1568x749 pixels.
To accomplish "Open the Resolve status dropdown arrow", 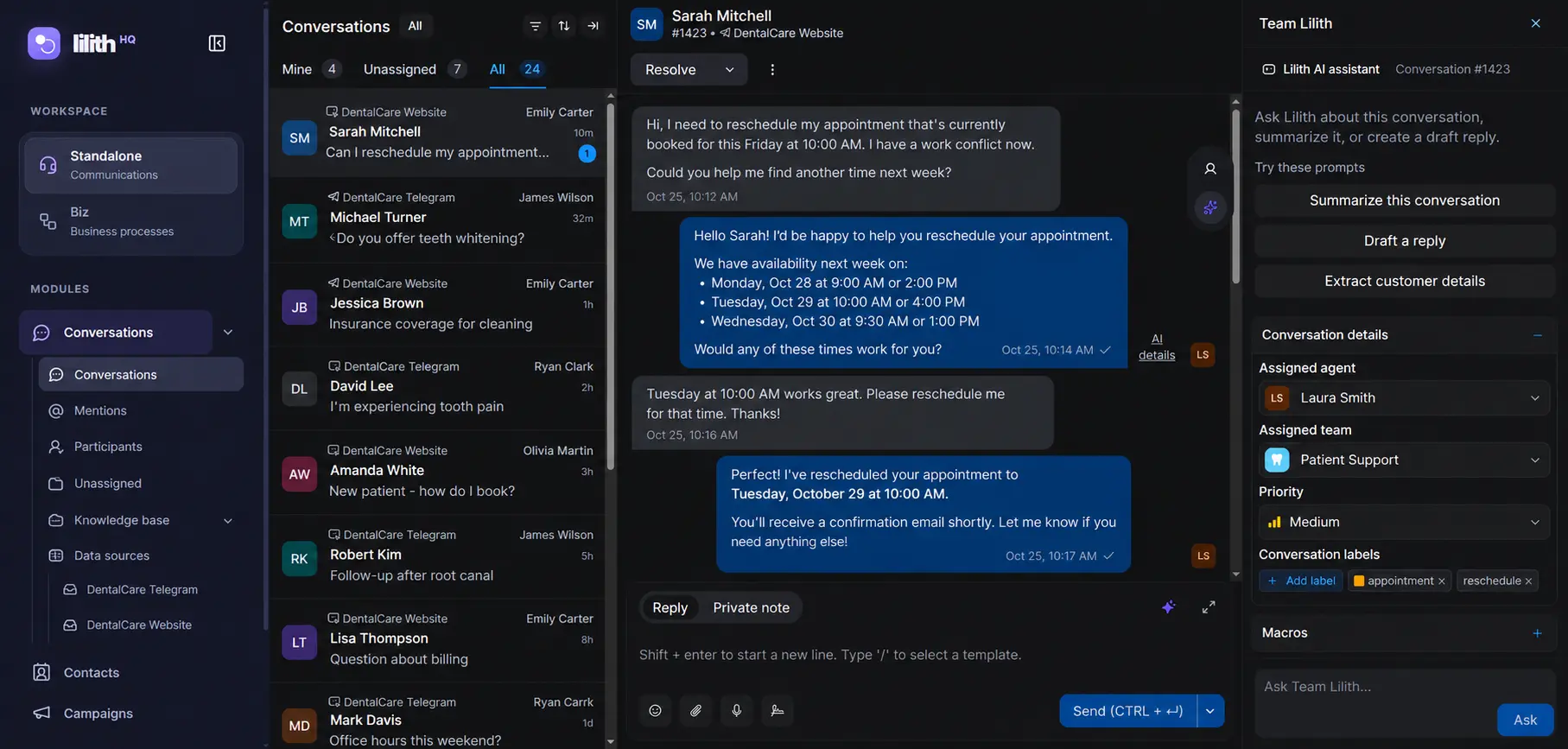I will click(x=729, y=70).
